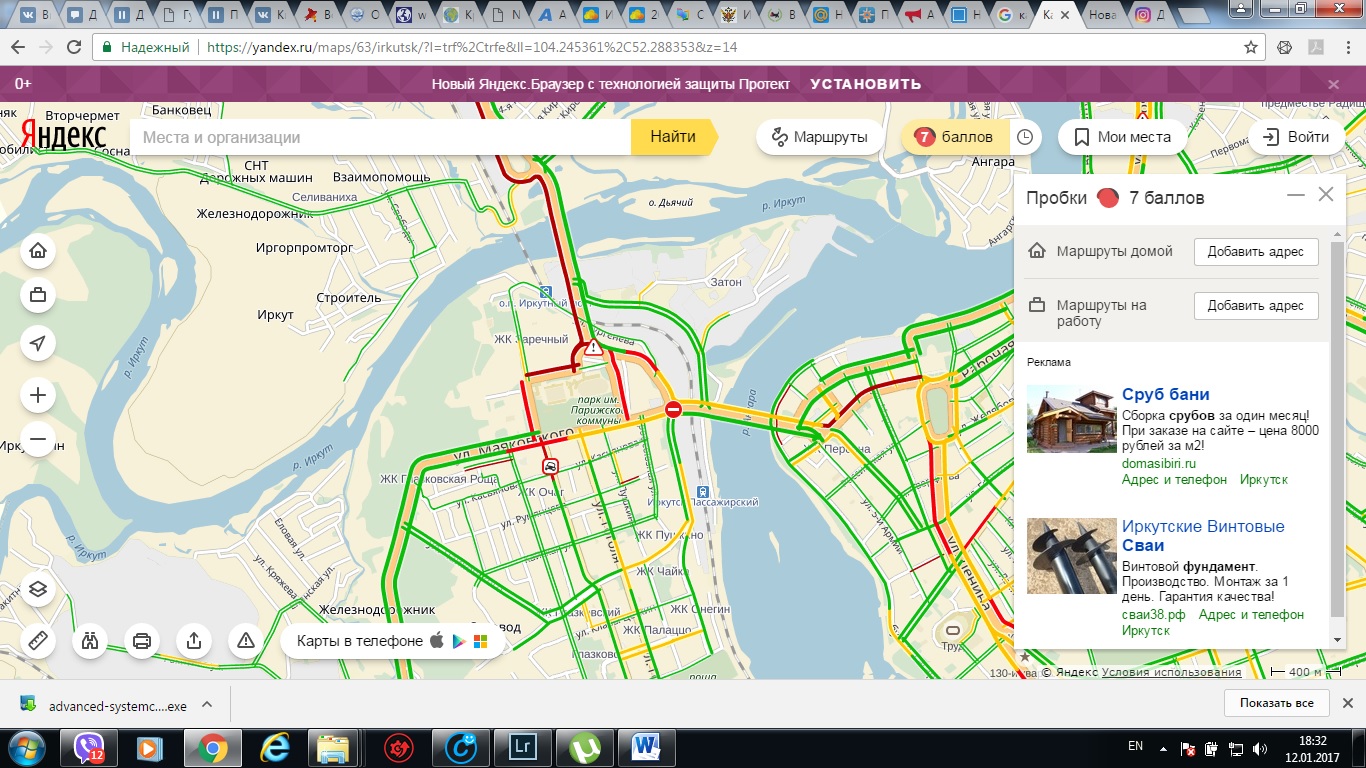Open the Сруб бани ad link

[x=1166, y=394]
